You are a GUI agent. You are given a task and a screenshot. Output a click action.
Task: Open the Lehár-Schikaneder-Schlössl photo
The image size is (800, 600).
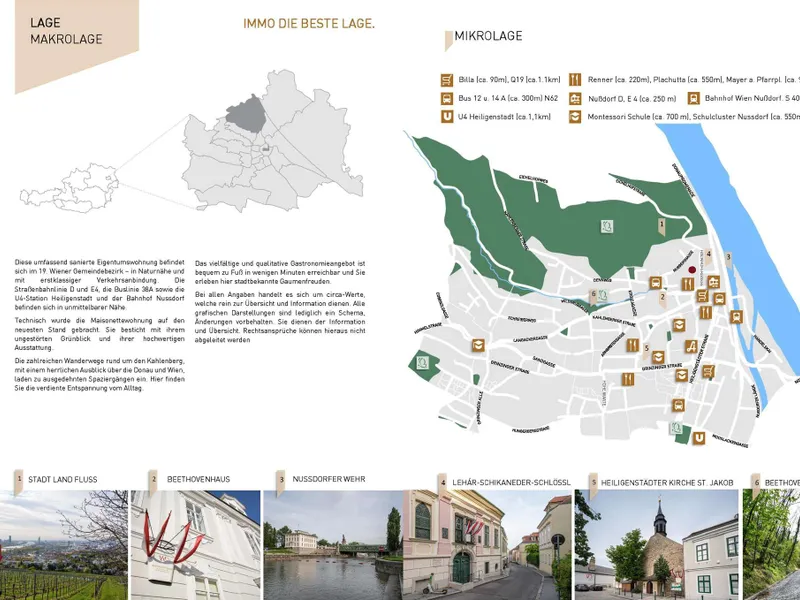487,545
